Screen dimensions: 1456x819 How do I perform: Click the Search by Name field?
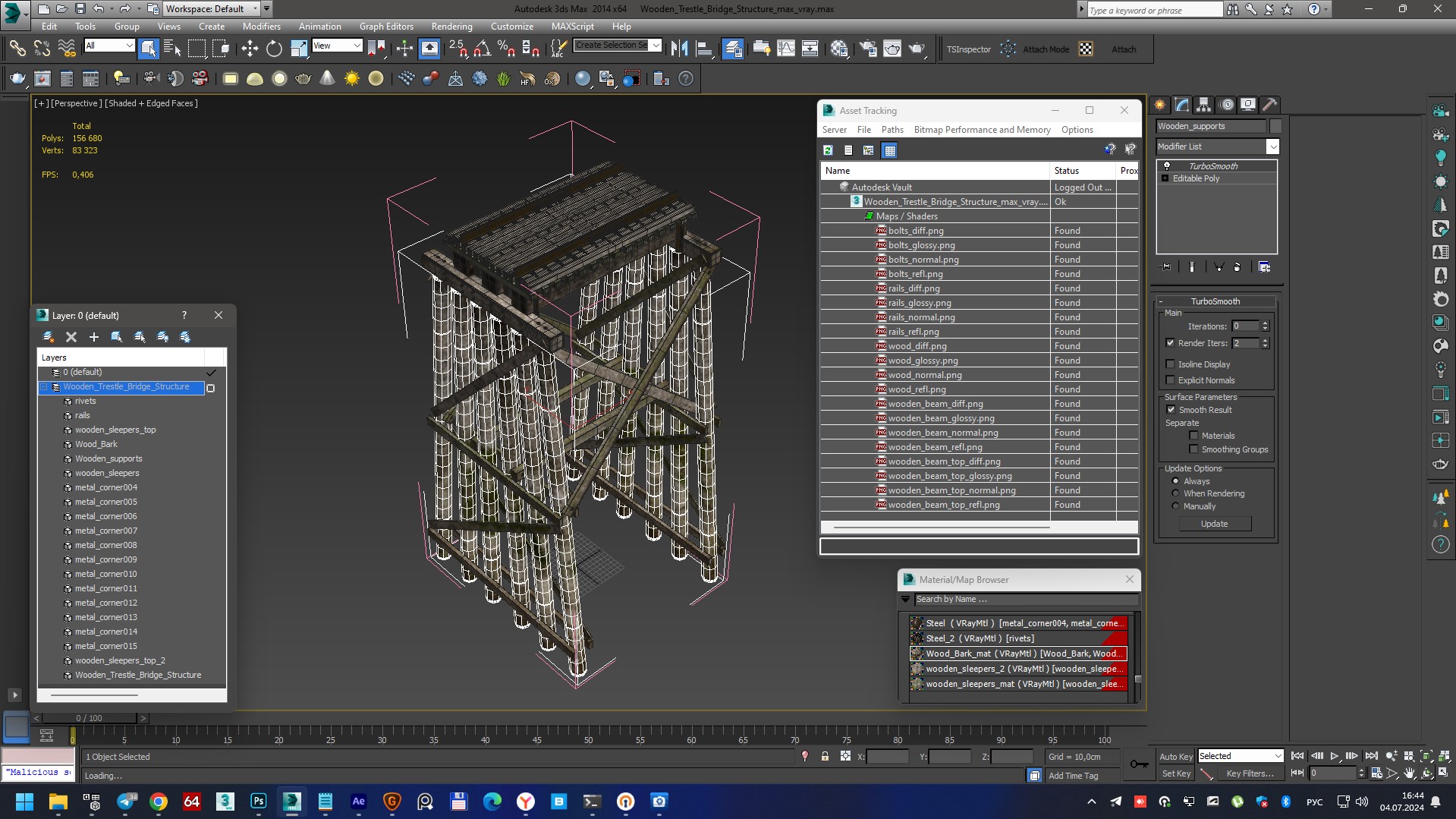tap(1026, 599)
